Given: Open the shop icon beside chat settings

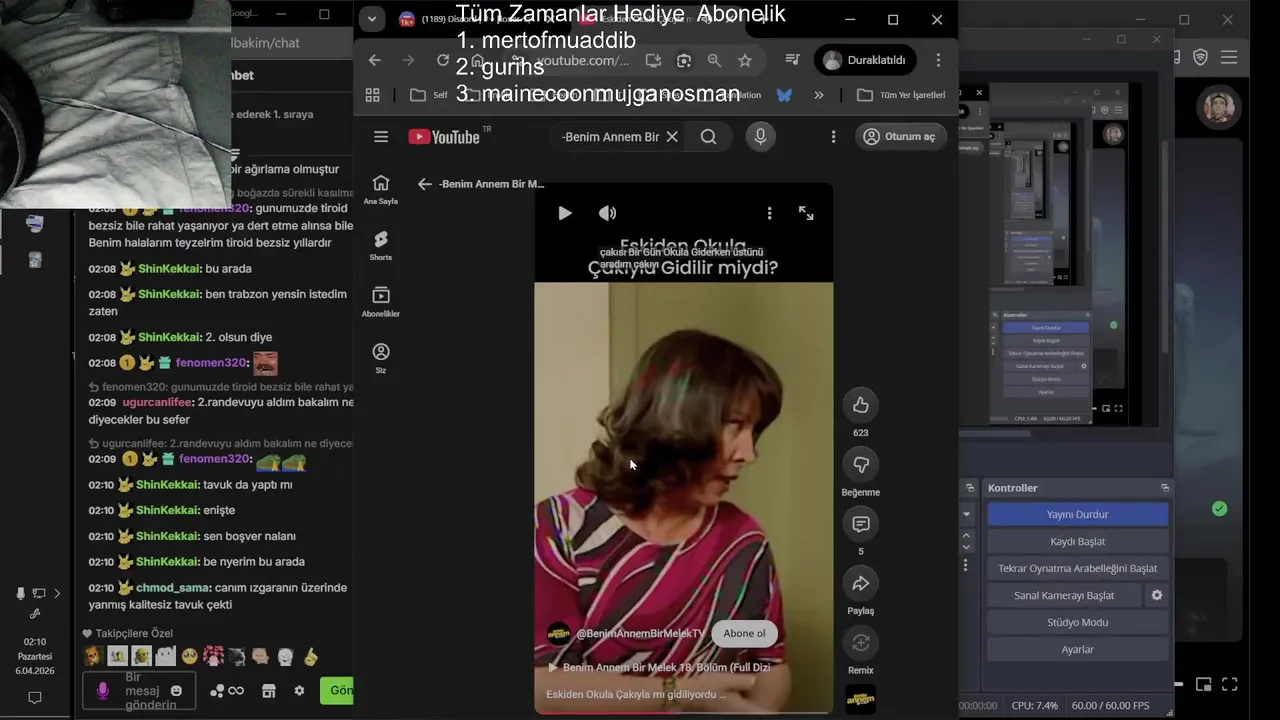Looking at the screenshot, I should (268, 691).
